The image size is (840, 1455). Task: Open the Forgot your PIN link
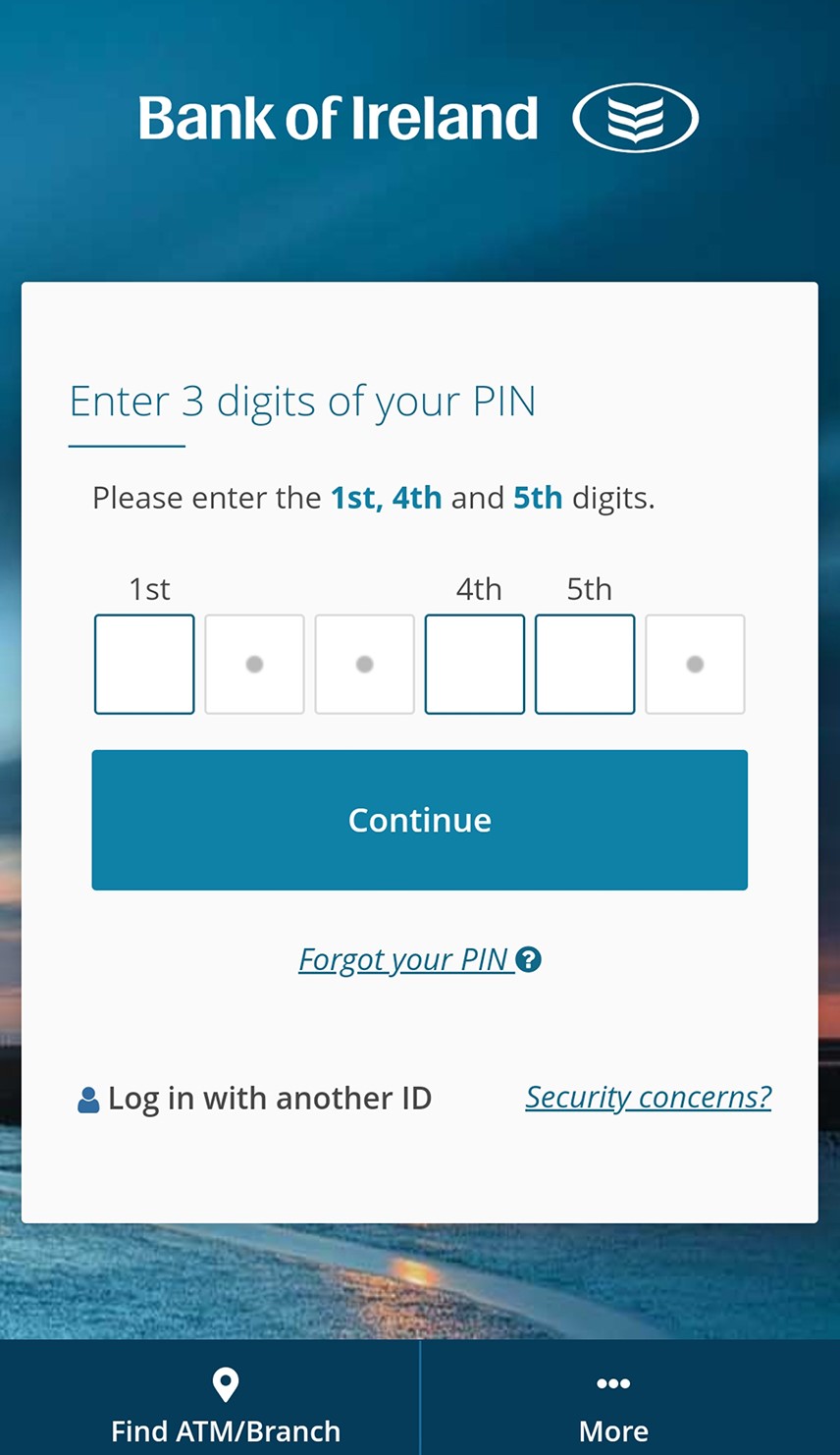(x=403, y=959)
